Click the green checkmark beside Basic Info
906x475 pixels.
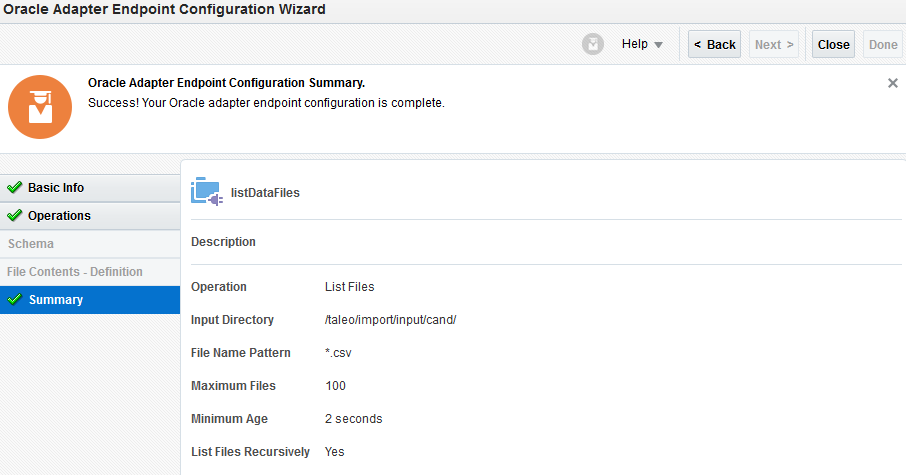coord(14,188)
